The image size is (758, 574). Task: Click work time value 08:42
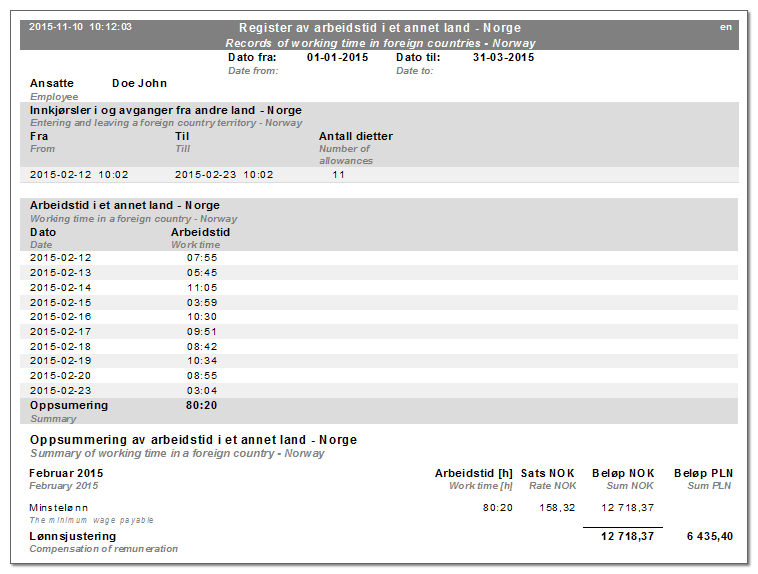pos(202,347)
